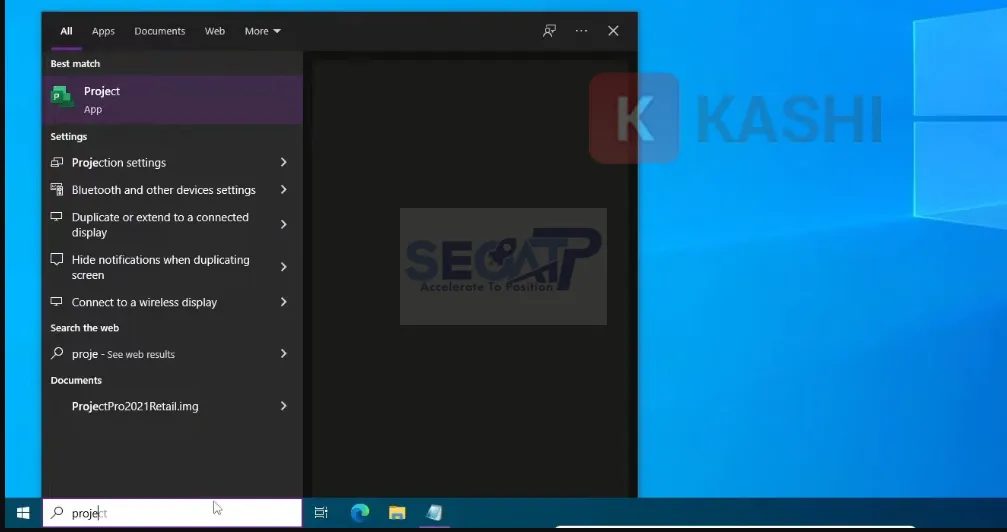Expand Duplicate or extend display arrow
Screen dimensions: 1007x532
point(283,224)
